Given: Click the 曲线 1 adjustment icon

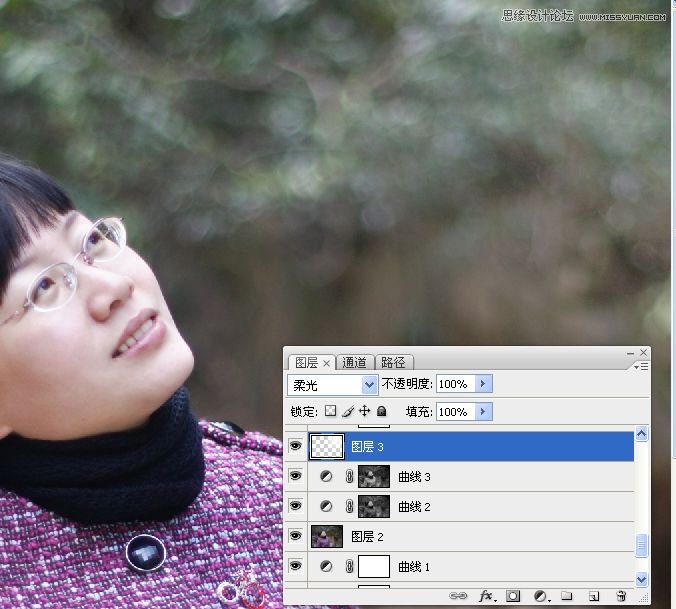Looking at the screenshot, I should pos(326,566).
